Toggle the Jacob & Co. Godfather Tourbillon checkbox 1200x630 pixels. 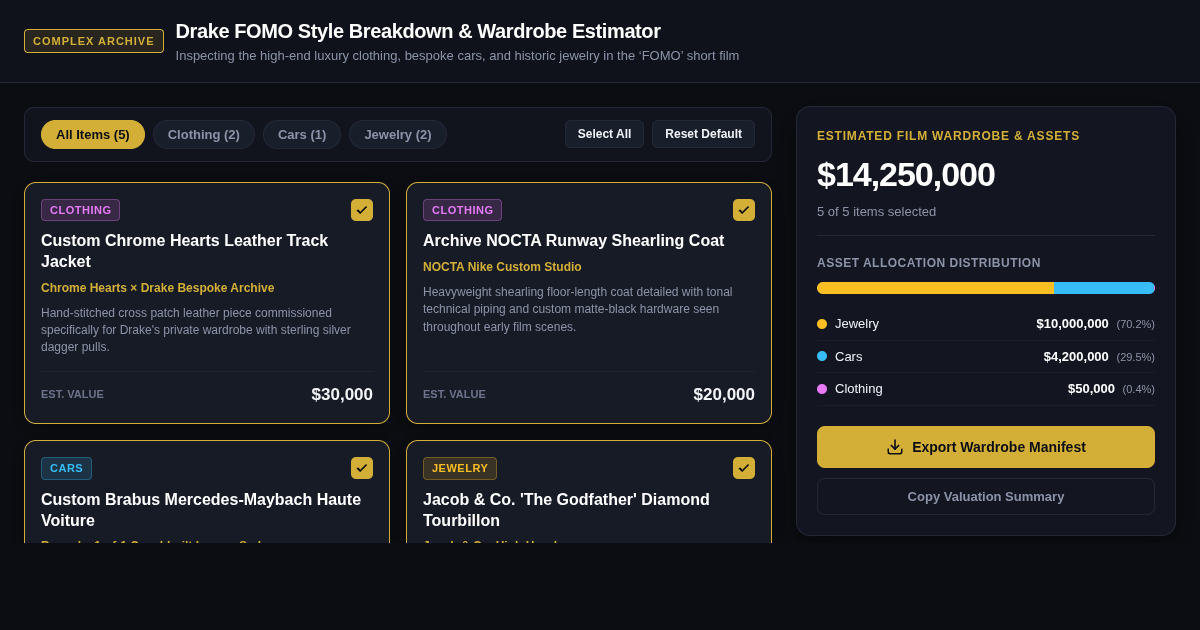744,468
